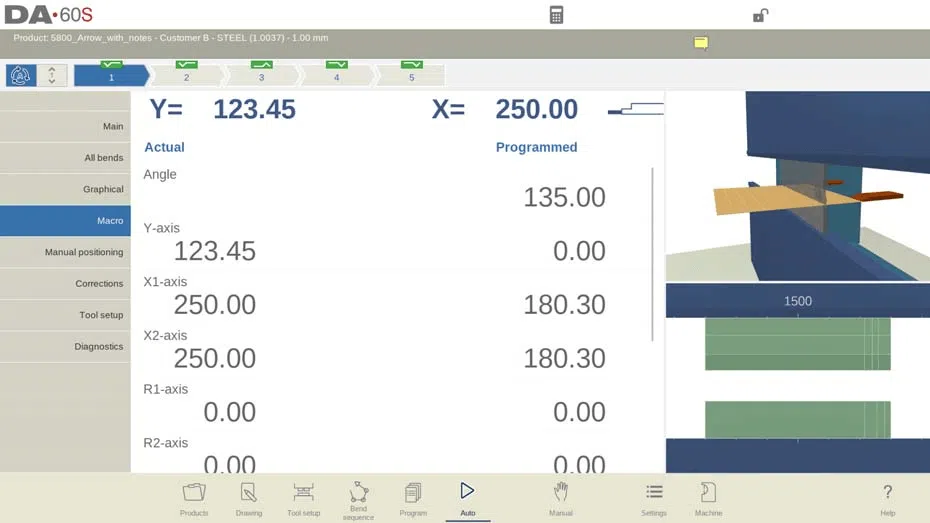Click the upper green tool segment
Screen dimensions: 930x523
click(798, 344)
